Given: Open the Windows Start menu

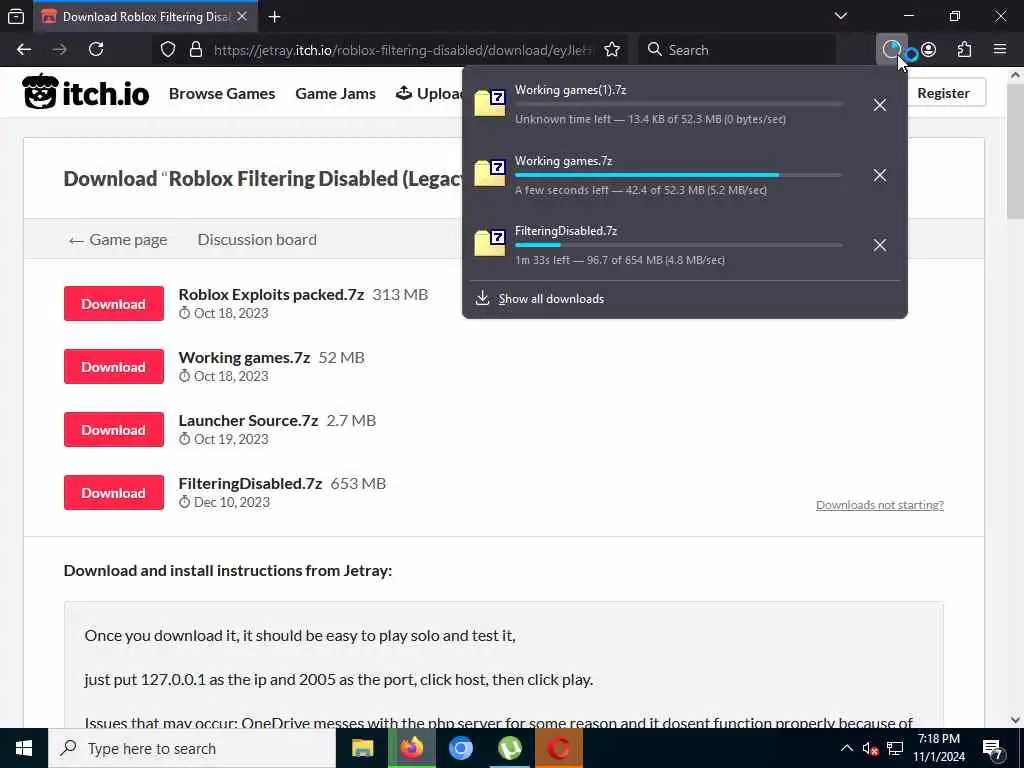Looking at the screenshot, I should tap(24, 748).
